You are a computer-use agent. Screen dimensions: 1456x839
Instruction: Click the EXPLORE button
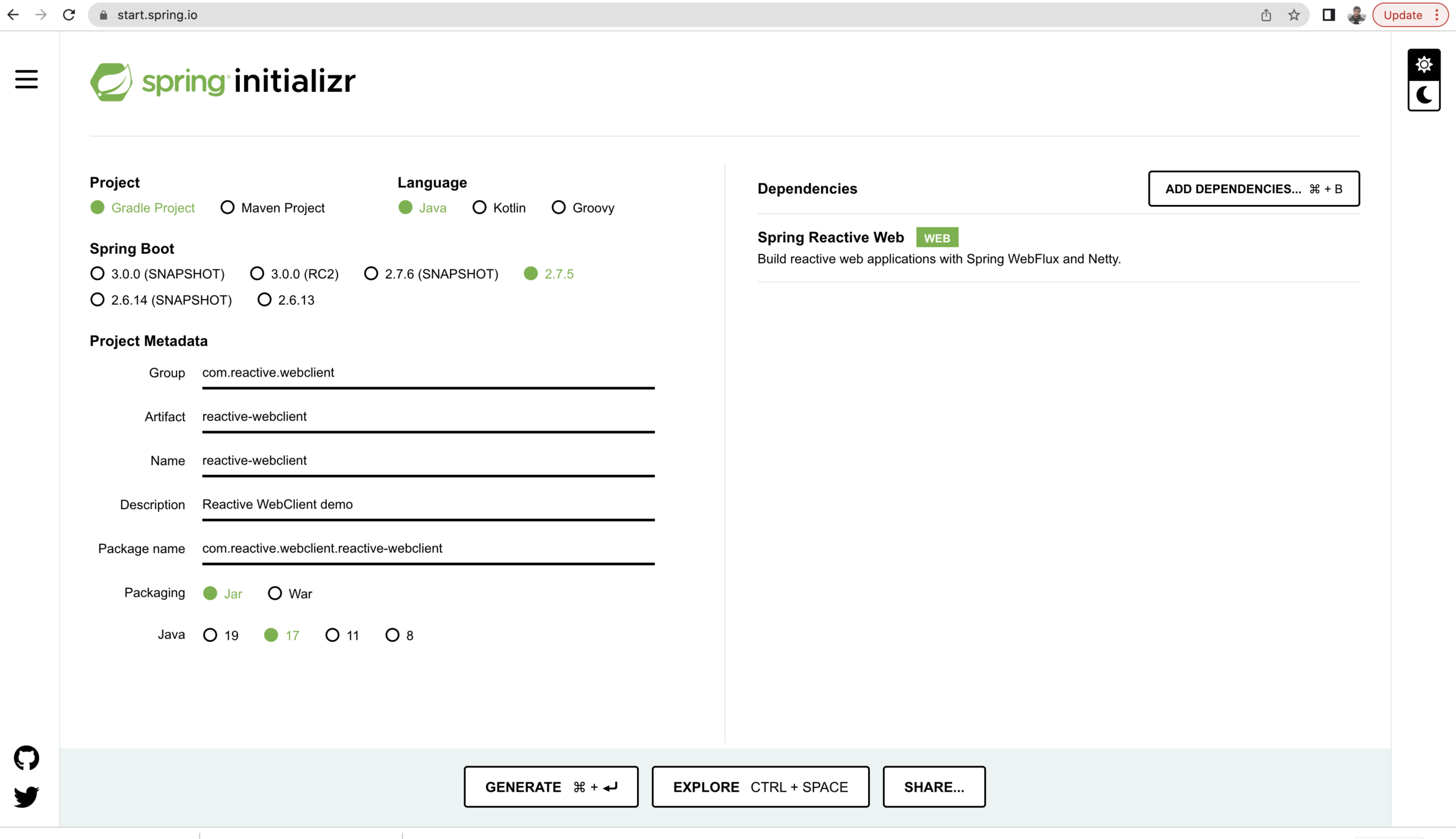760,787
